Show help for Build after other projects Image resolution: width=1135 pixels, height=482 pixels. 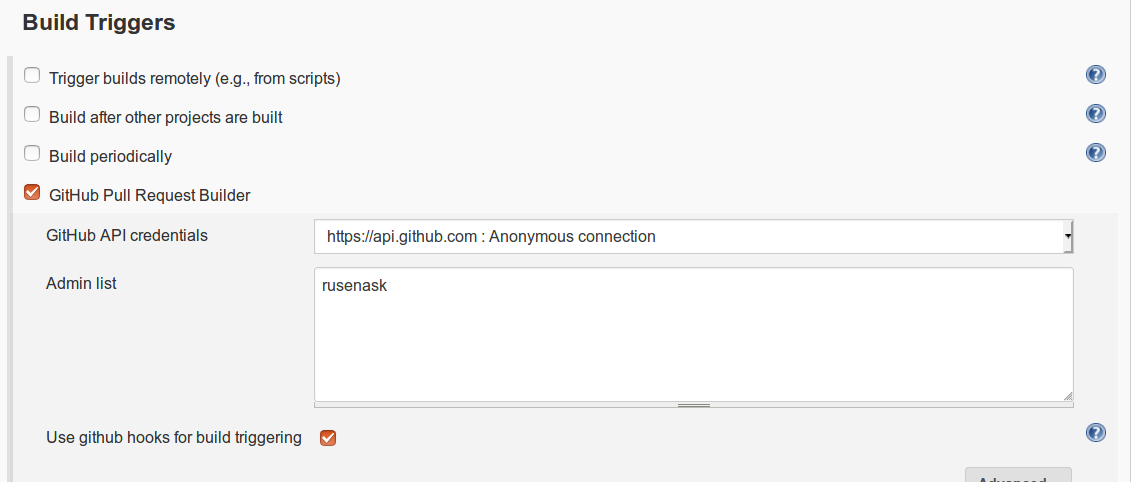[x=1095, y=114]
